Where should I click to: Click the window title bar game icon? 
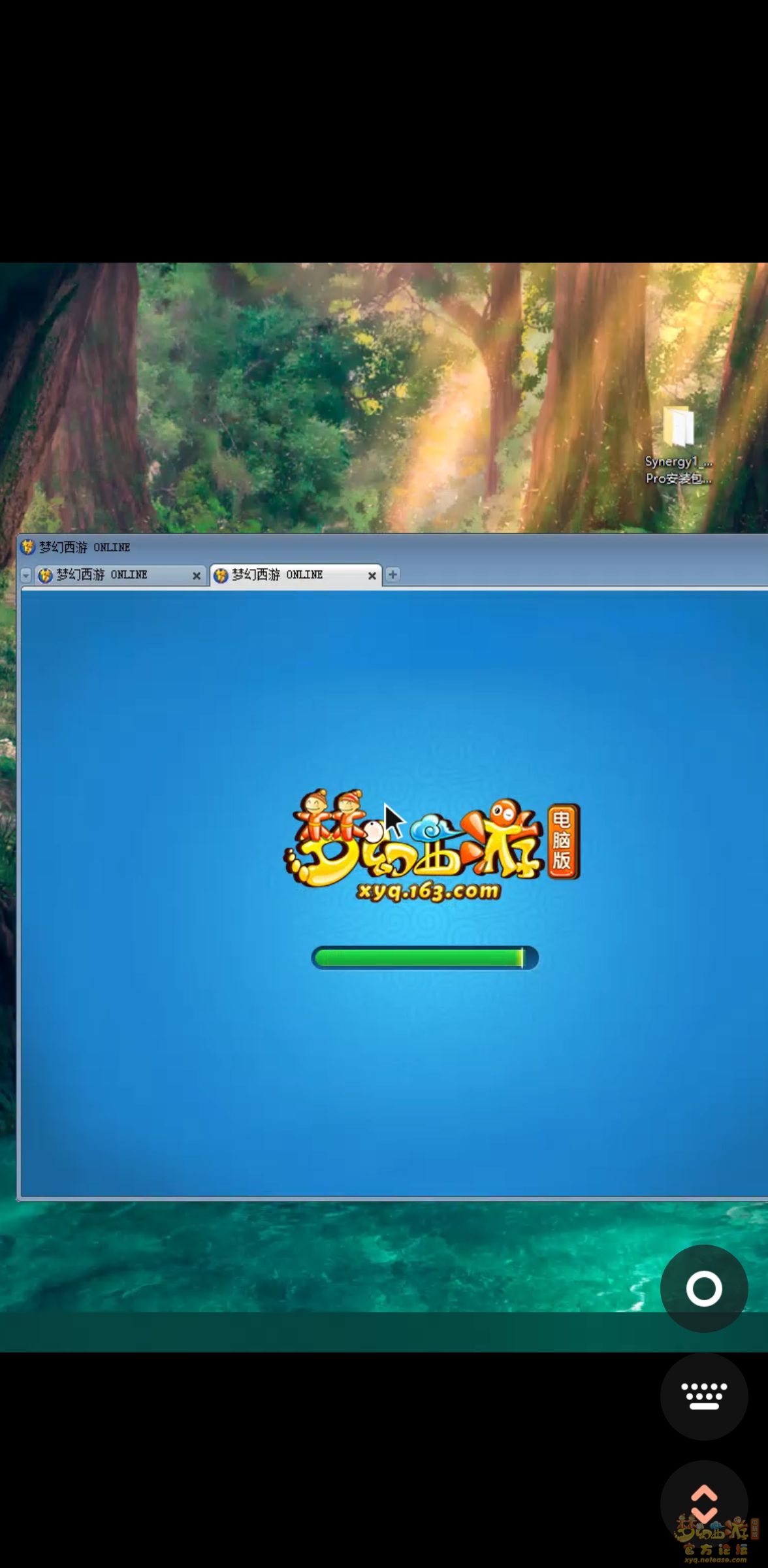27,546
